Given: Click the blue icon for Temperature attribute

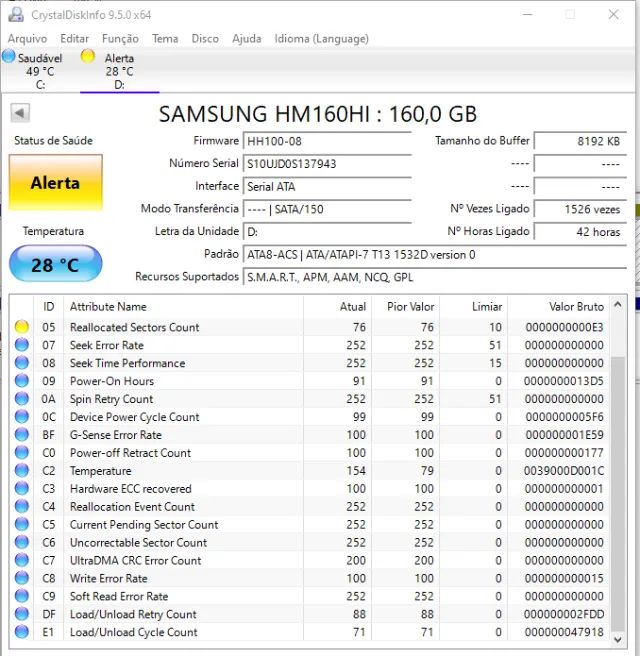Looking at the screenshot, I should [22, 471].
